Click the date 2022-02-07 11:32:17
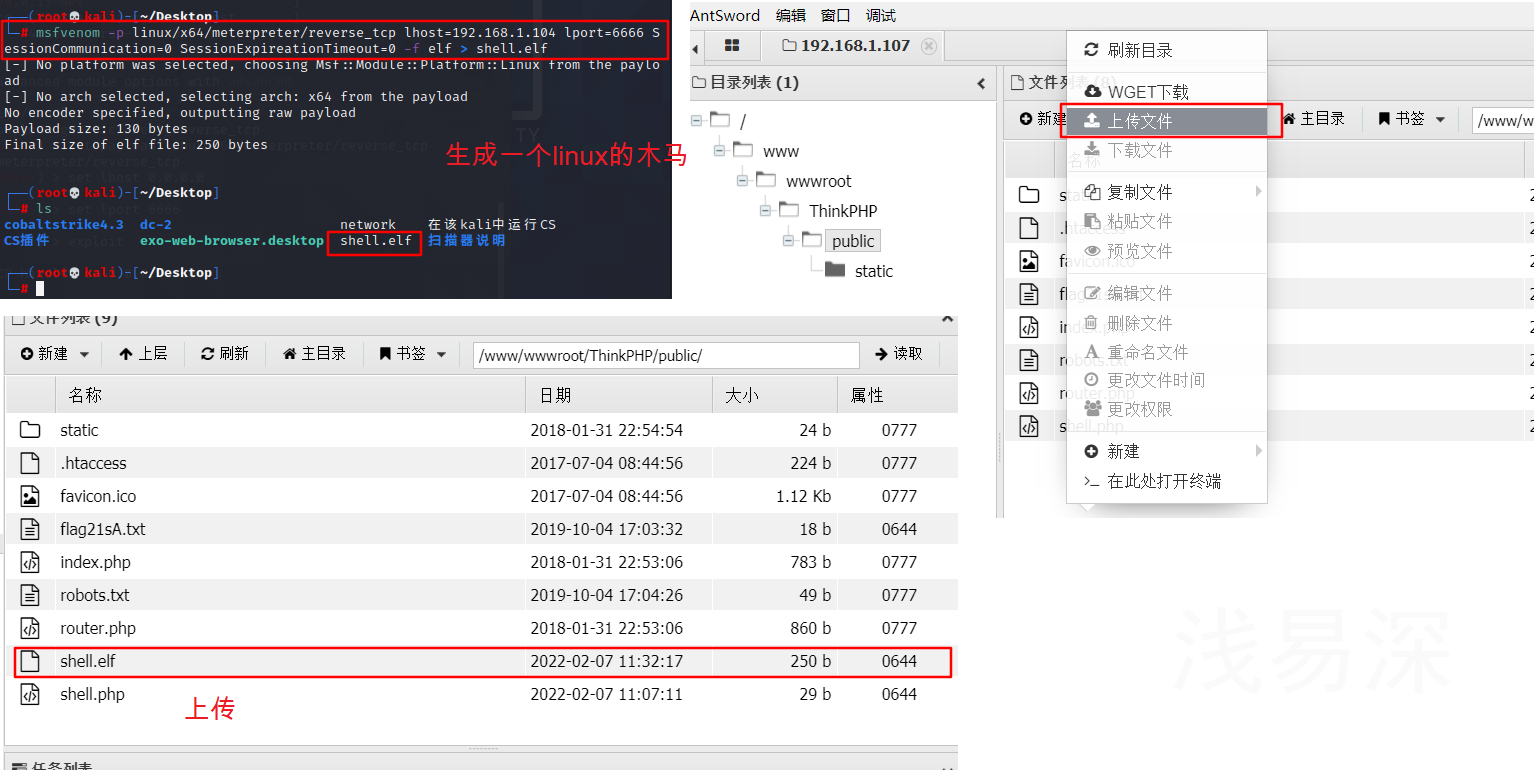Screen dimensions: 1540x782 pyautogui.click(x=606, y=661)
